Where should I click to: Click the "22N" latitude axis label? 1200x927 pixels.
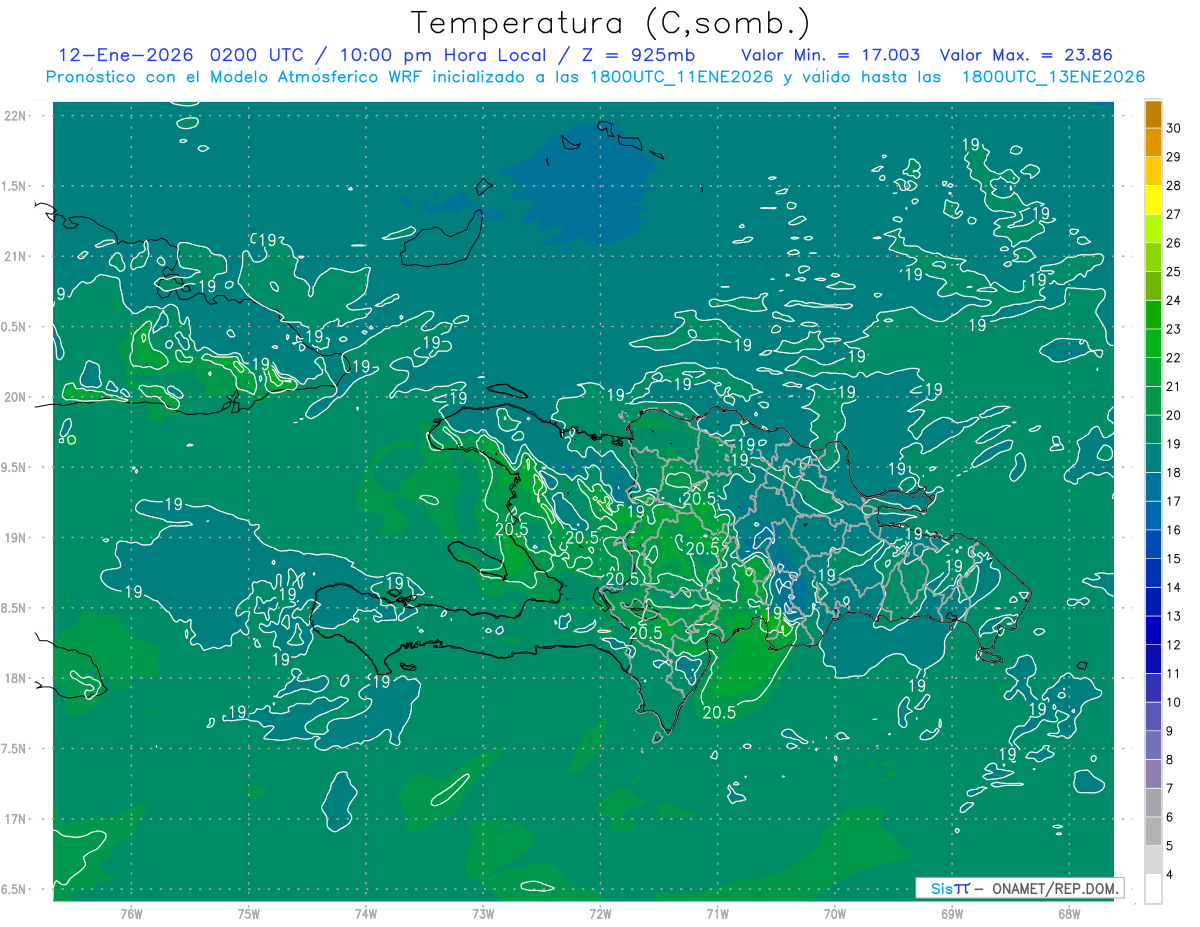18,116
